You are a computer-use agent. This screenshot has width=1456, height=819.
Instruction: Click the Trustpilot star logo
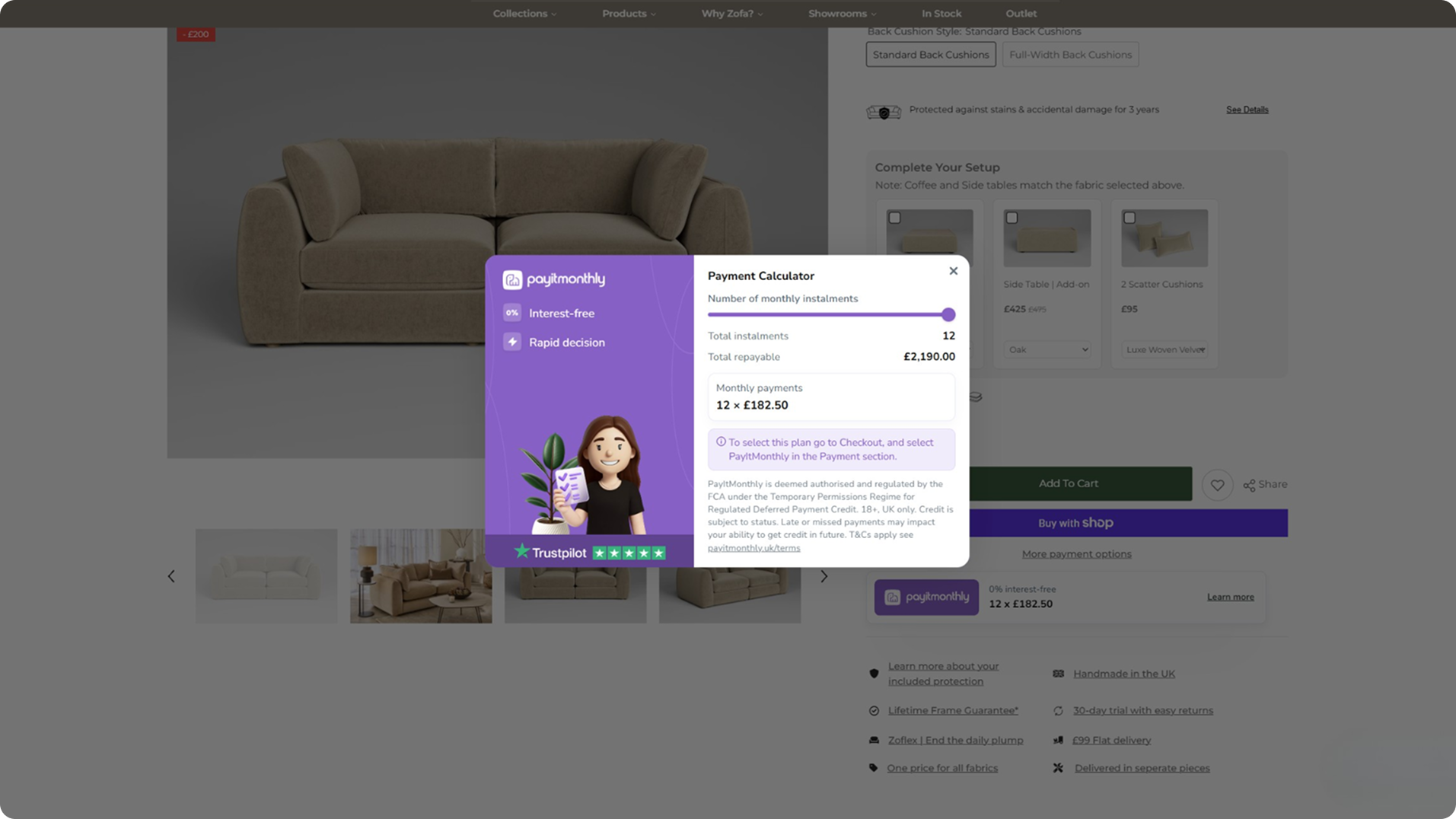point(521,551)
